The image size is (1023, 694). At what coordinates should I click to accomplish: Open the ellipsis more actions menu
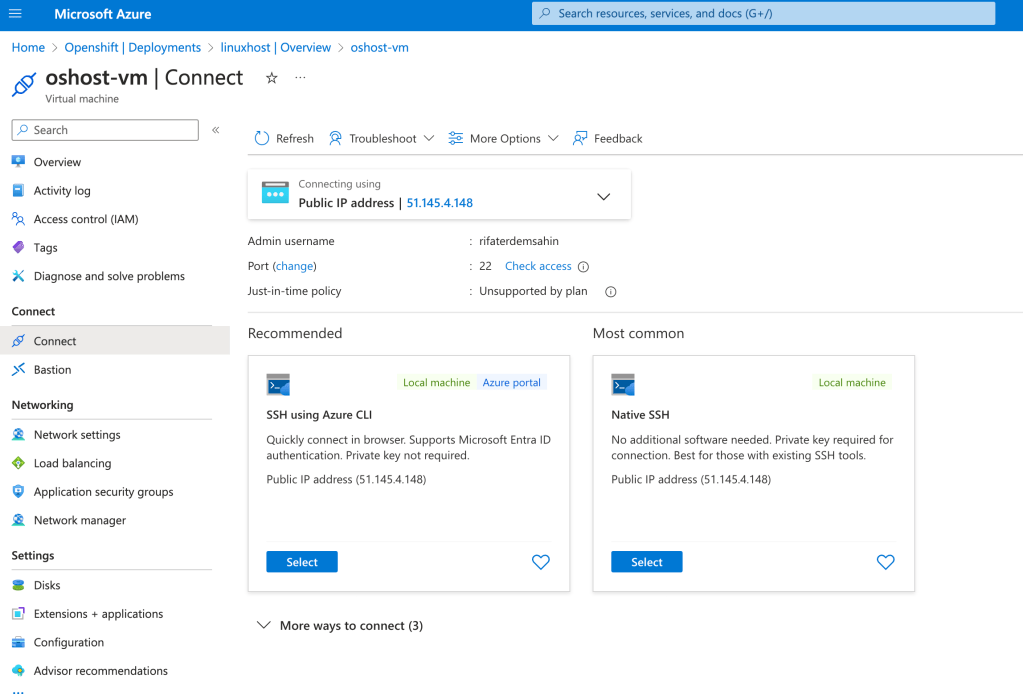click(x=300, y=78)
